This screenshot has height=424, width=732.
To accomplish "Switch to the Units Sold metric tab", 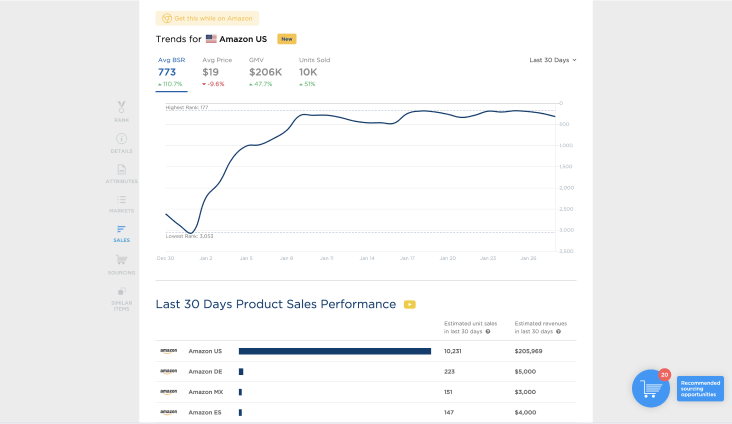I will click(x=314, y=72).
